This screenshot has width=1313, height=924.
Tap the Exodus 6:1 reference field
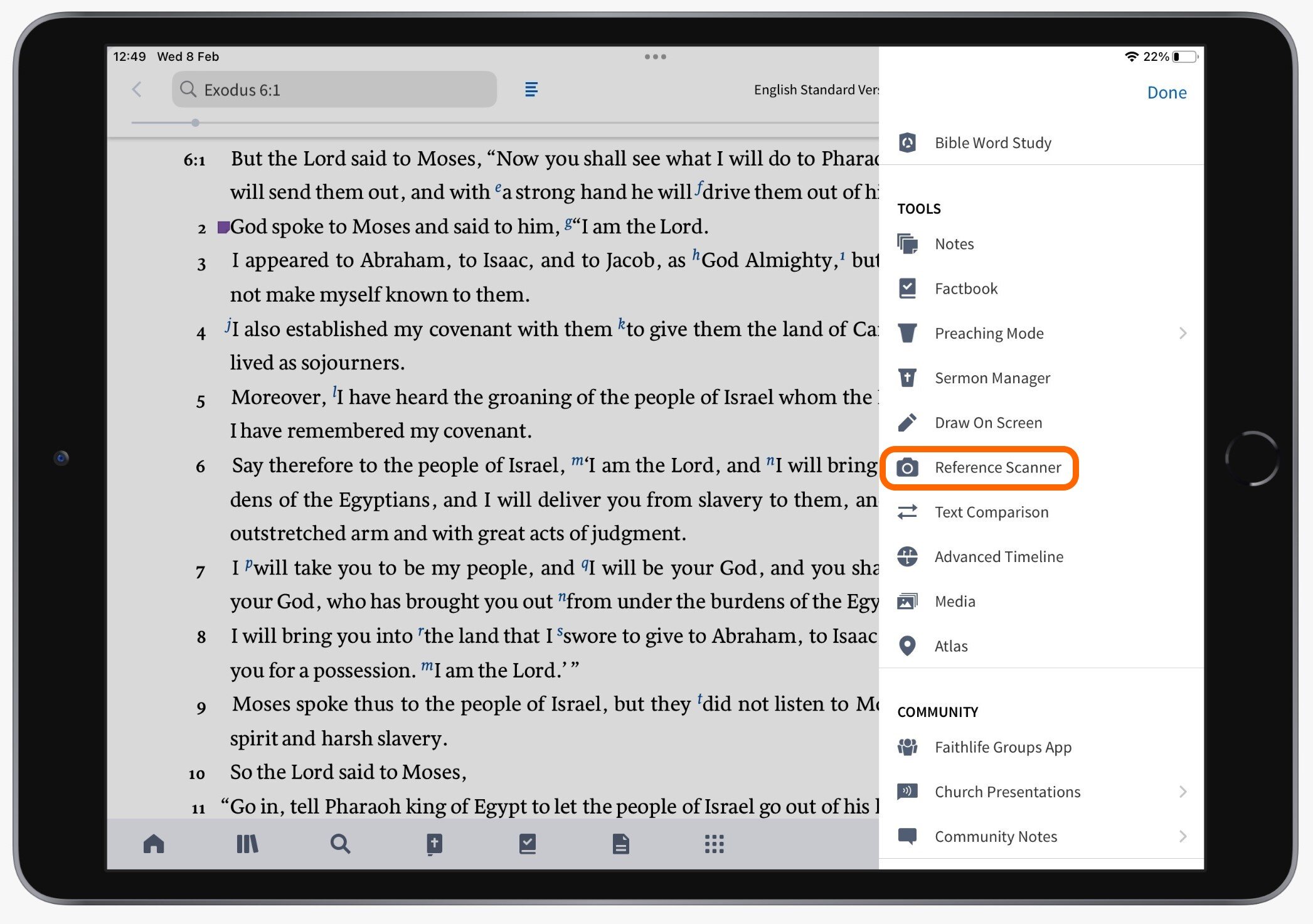tap(334, 90)
